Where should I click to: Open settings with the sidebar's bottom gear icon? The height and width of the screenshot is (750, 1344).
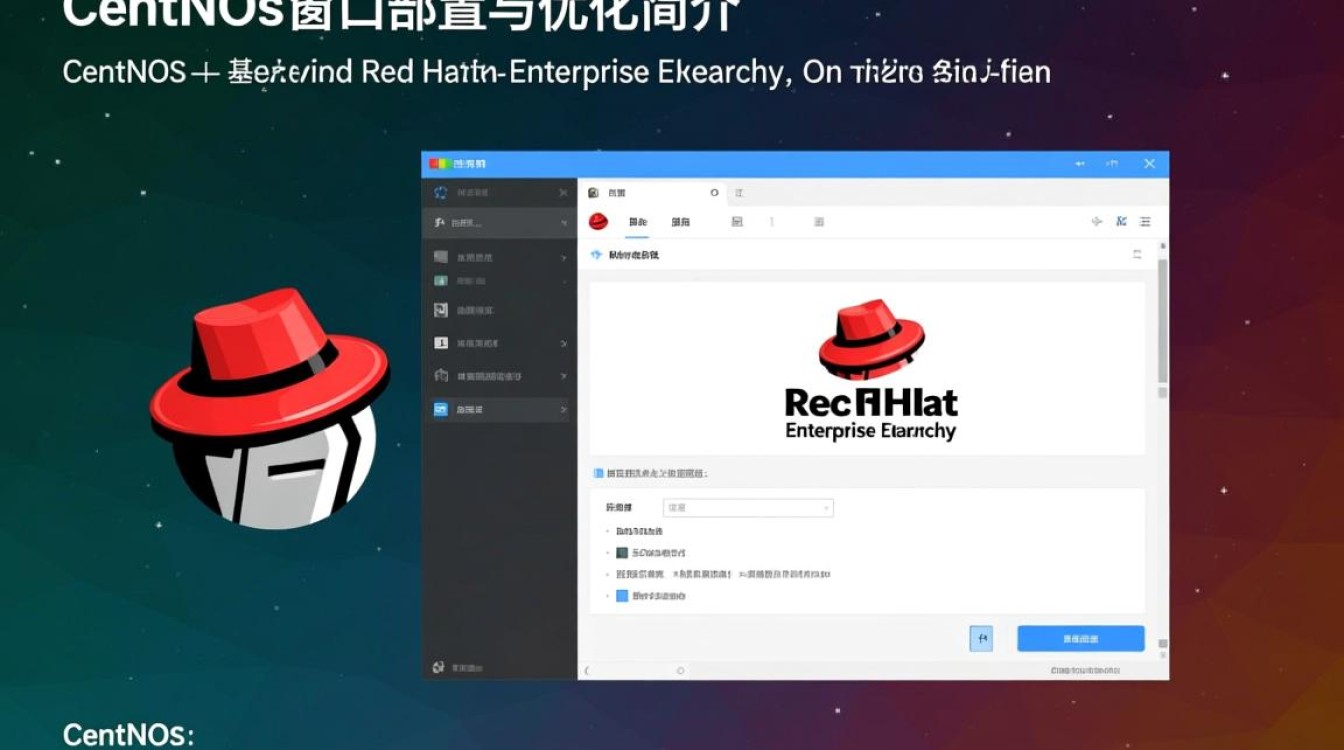[x=438, y=666]
